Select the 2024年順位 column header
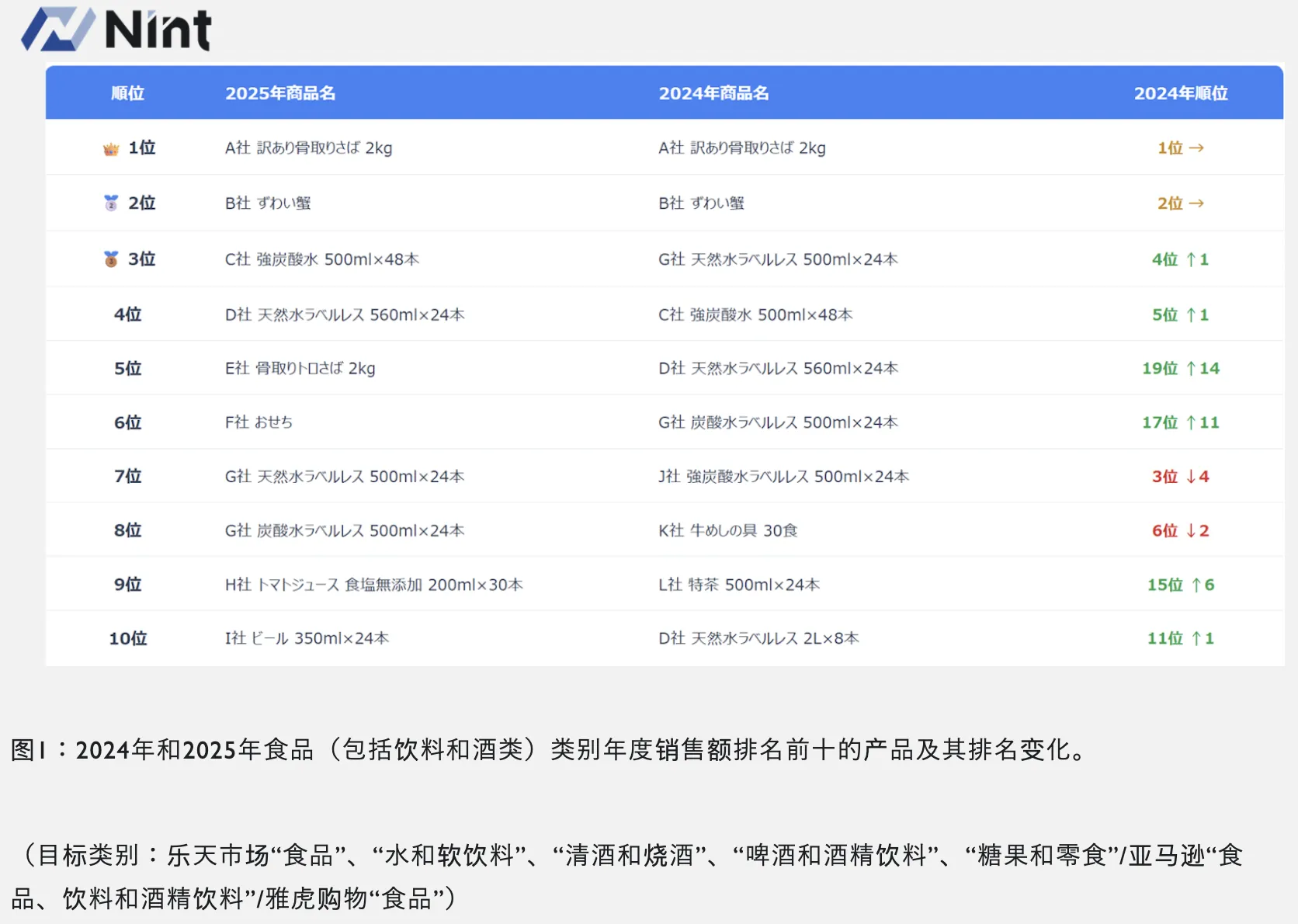The width and height of the screenshot is (1298, 924). (1181, 93)
